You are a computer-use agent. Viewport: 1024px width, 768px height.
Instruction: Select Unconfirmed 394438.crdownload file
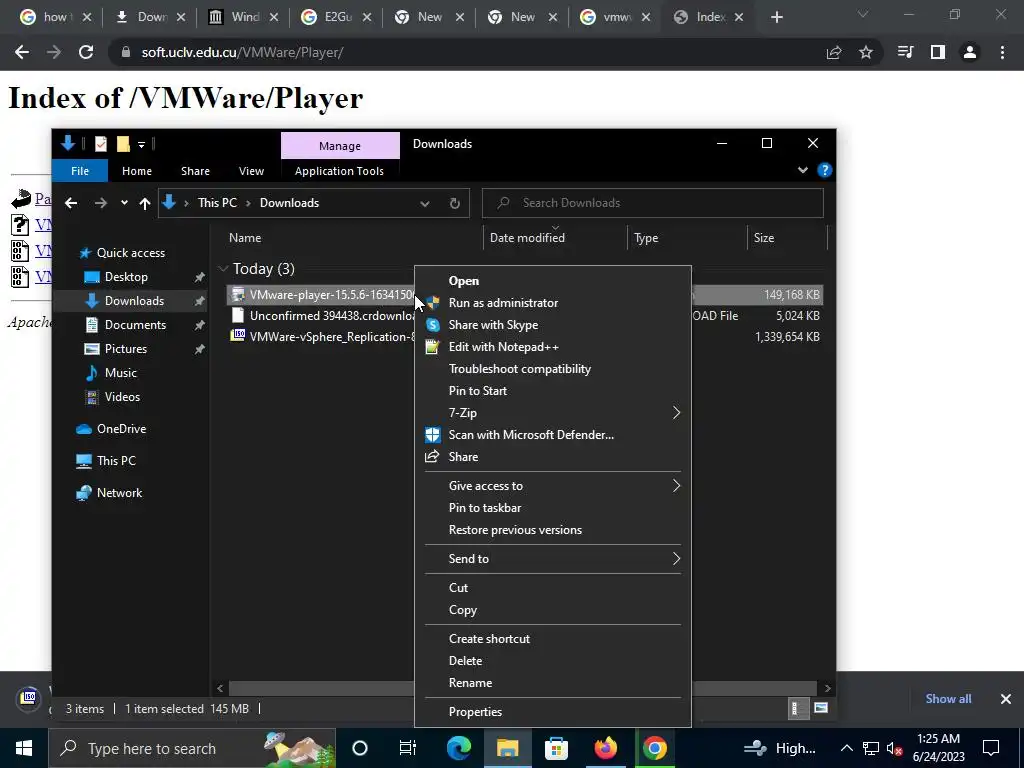332,316
